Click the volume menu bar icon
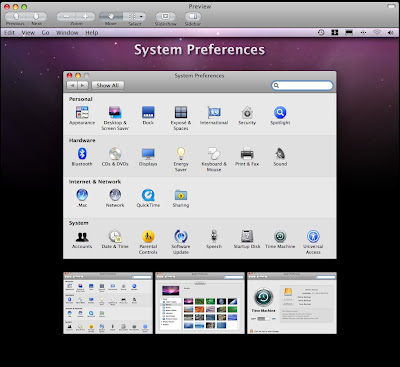 point(390,32)
